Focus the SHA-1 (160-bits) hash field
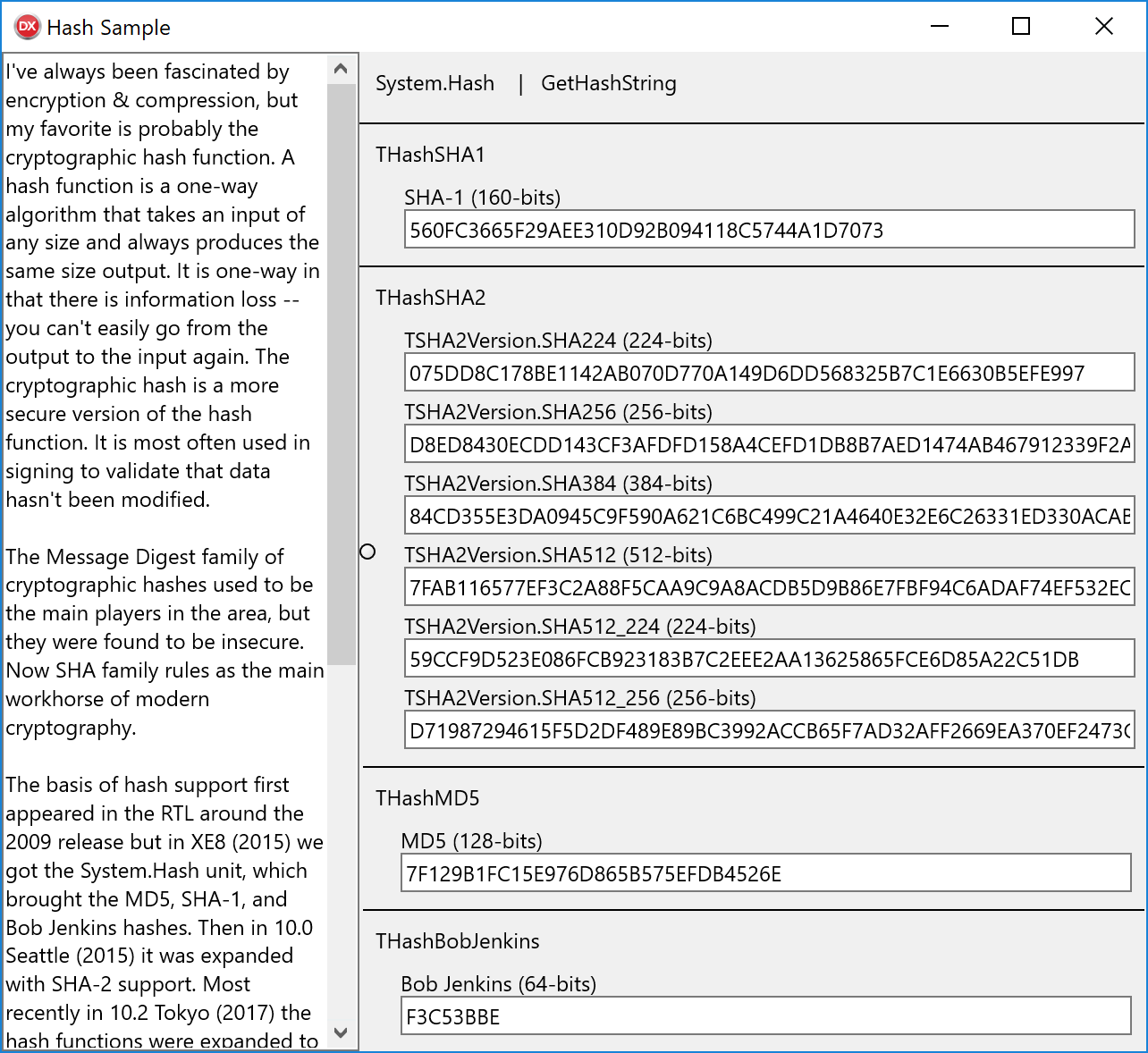Image resolution: width=1148 pixels, height=1053 pixels. (x=769, y=230)
